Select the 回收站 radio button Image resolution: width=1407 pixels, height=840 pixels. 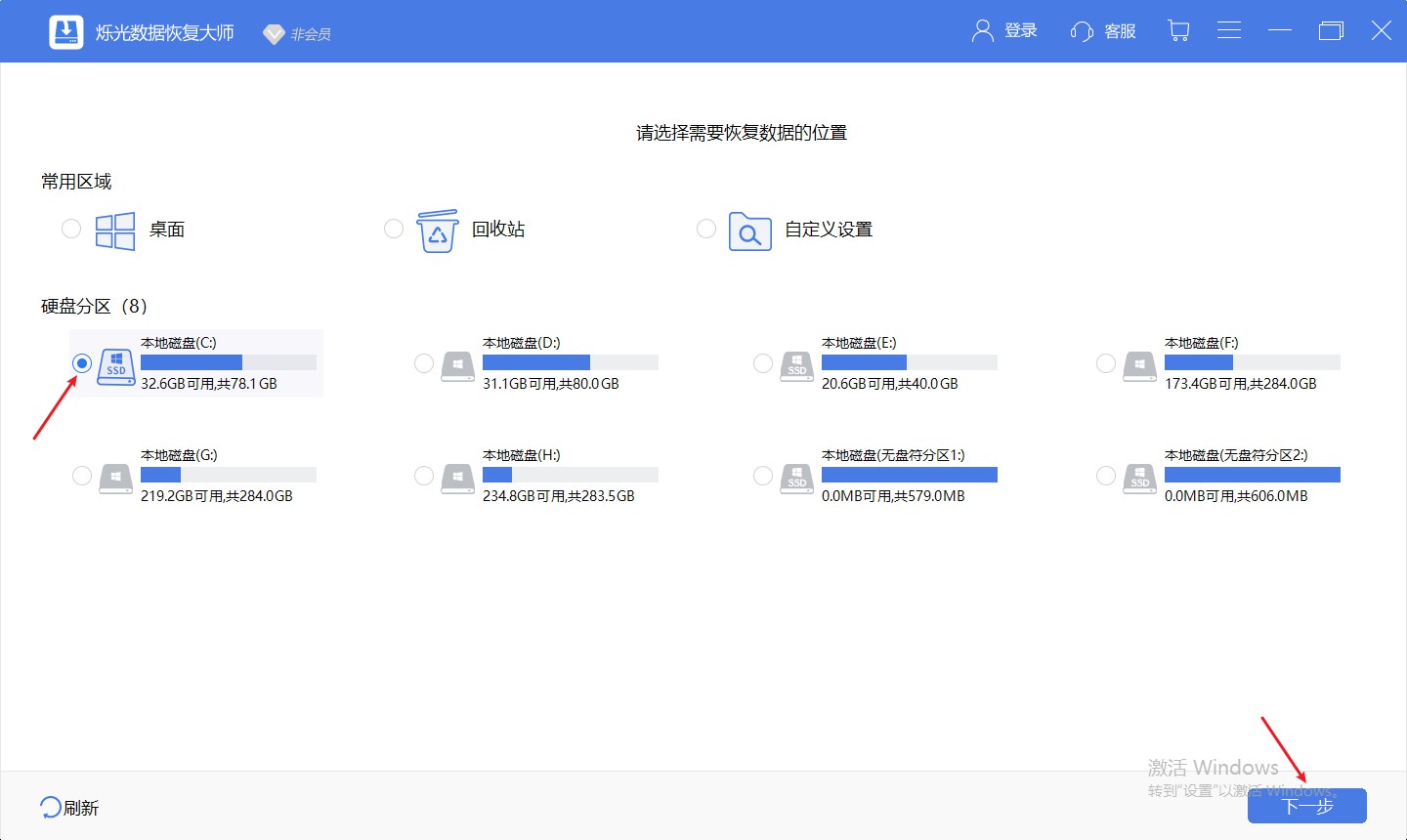click(x=394, y=229)
